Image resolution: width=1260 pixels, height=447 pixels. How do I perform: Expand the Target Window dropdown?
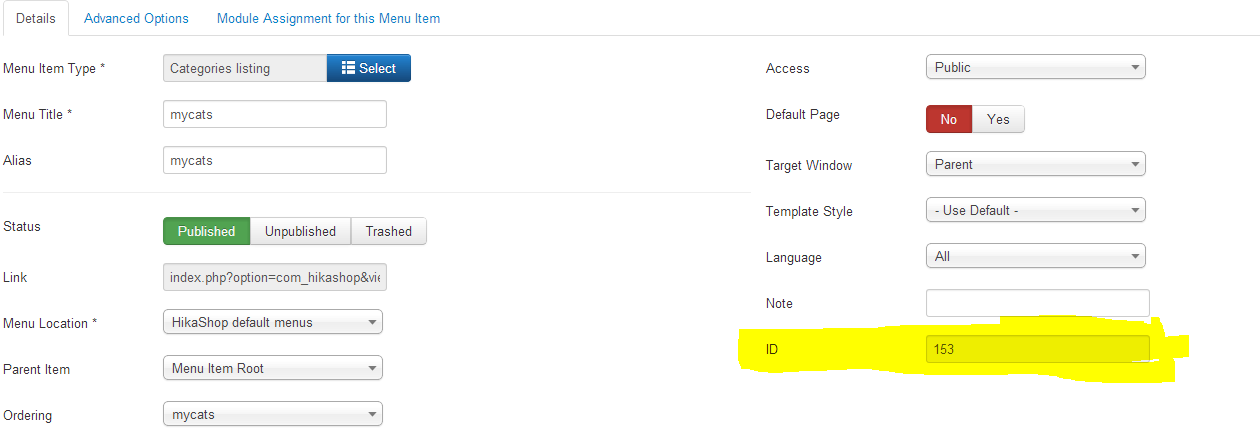[1035, 164]
